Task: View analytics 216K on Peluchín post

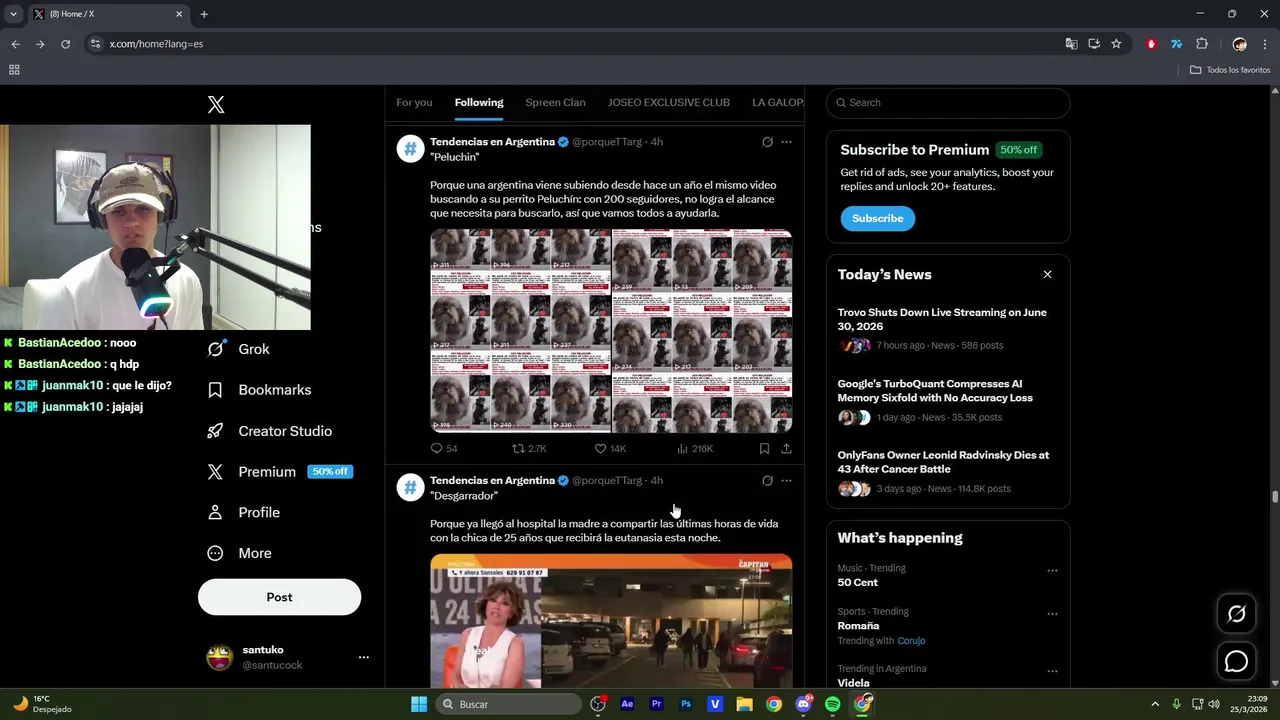Action: coord(695,449)
